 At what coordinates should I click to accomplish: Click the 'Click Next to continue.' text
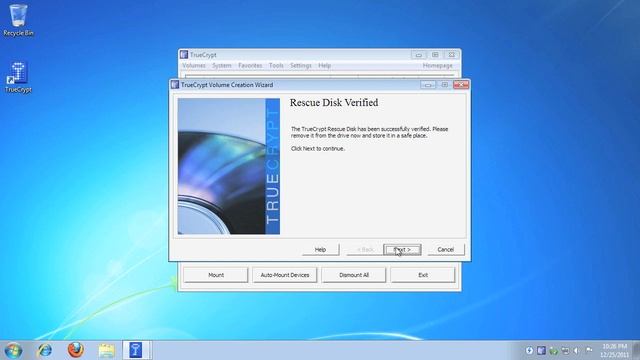[318, 149]
